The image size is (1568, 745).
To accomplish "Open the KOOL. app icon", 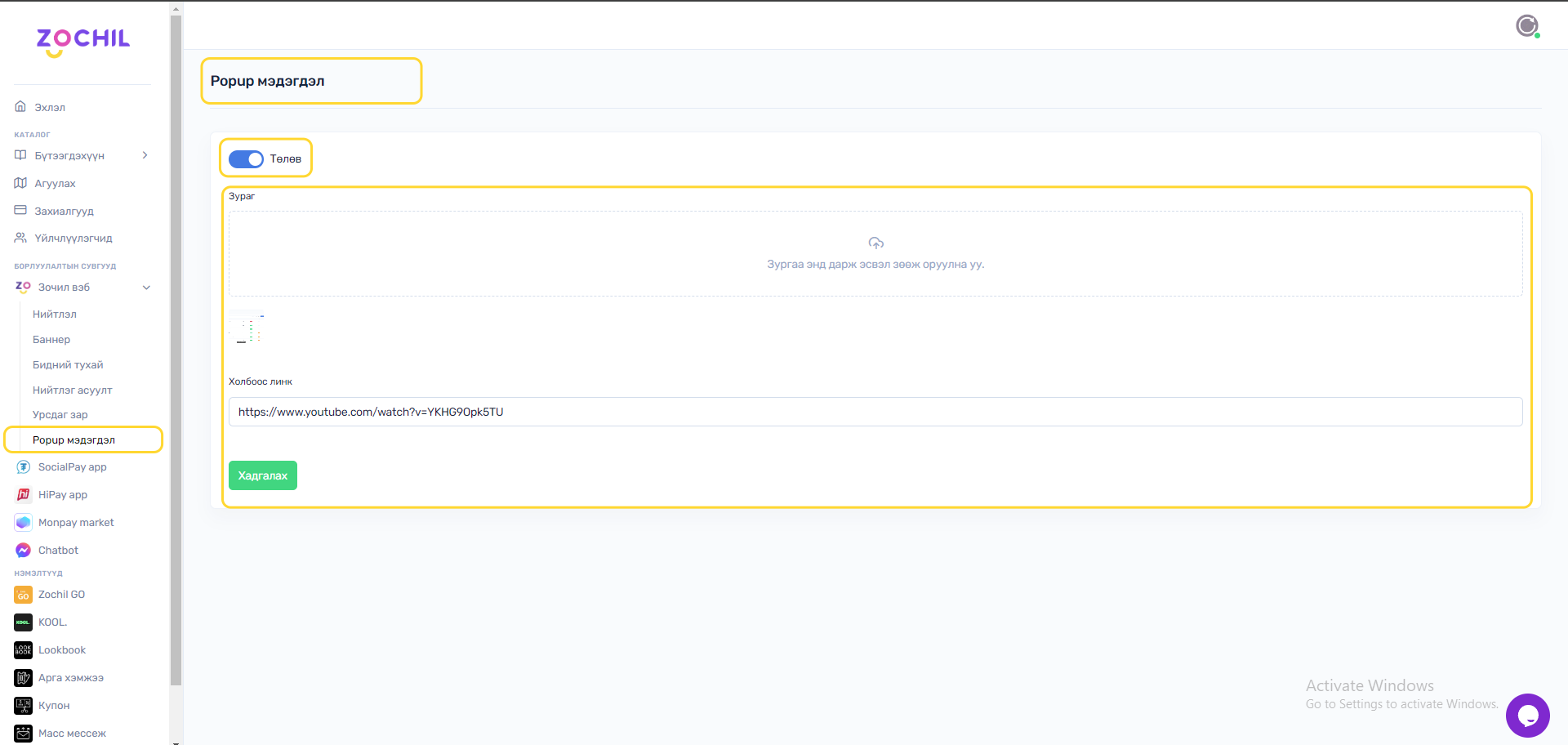I will coord(24,622).
